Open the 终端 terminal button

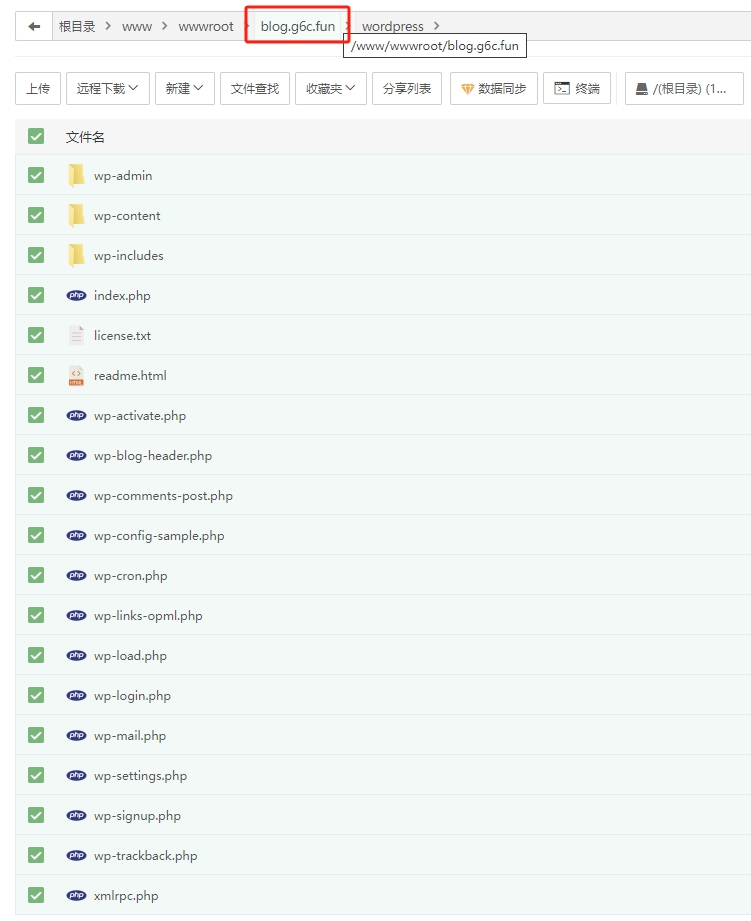[577, 89]
